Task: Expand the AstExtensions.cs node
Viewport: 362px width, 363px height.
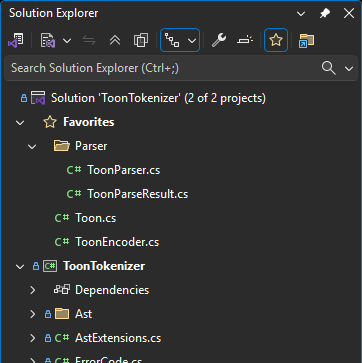Action: point(32,338)
